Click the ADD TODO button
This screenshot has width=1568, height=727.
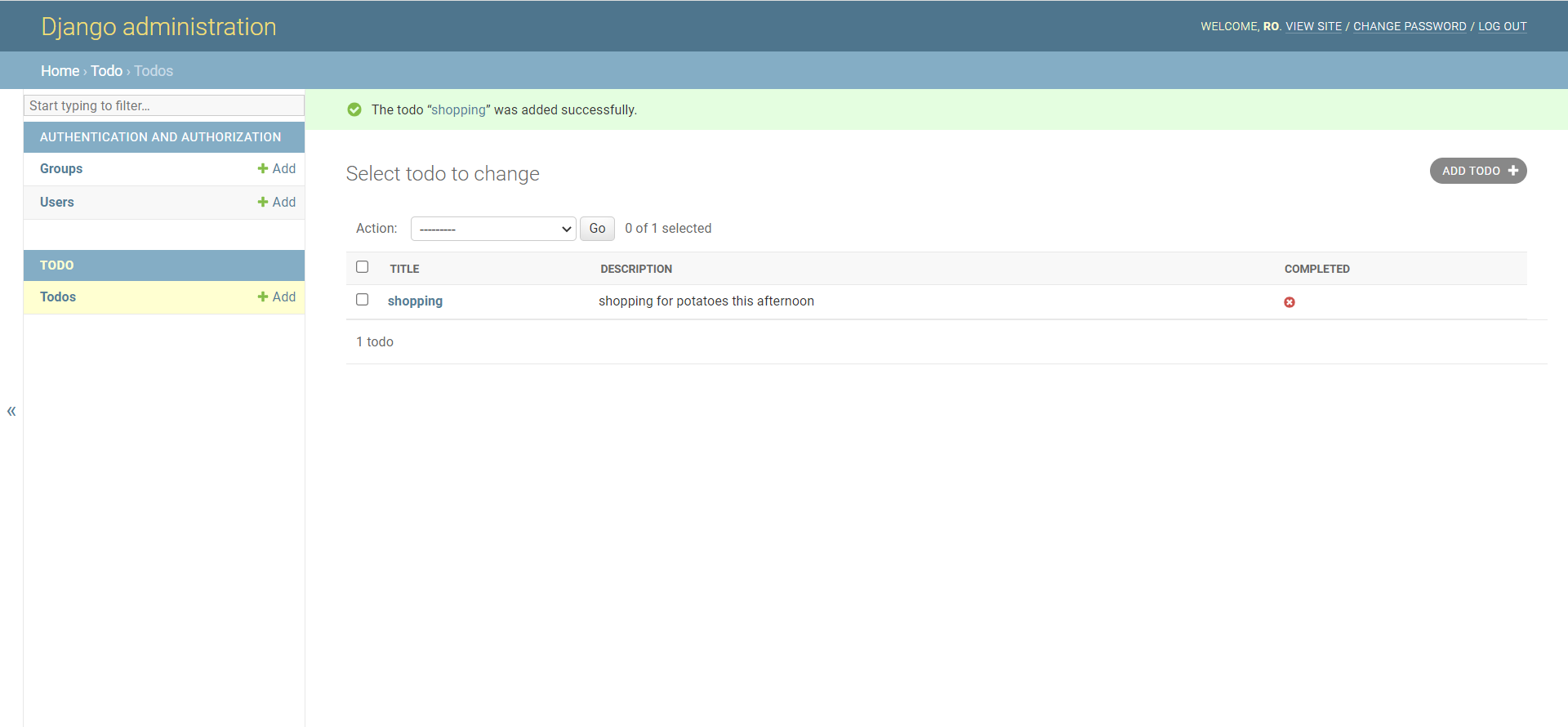[1478, 171]
